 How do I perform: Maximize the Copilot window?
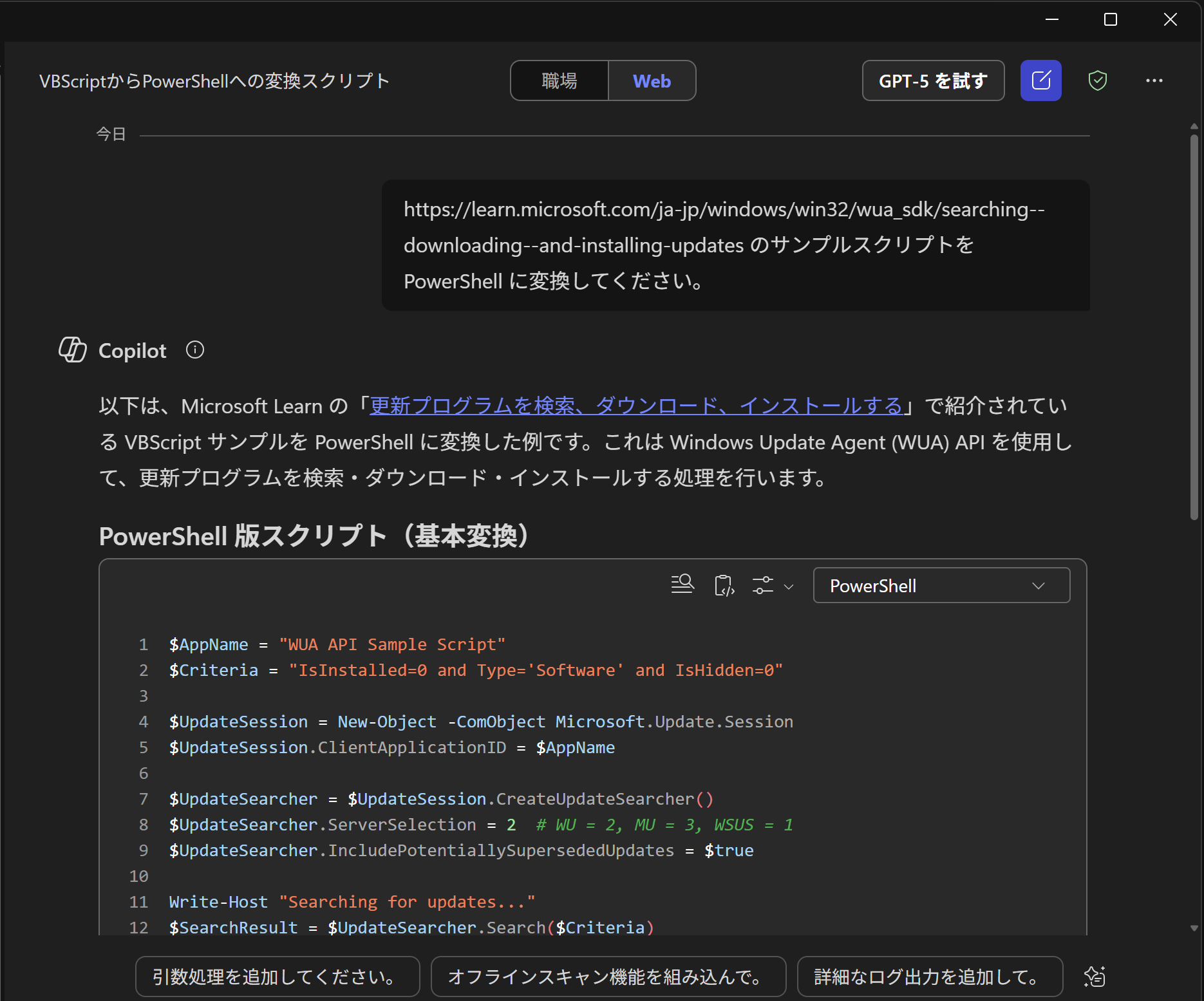[x=1111, y=19]
